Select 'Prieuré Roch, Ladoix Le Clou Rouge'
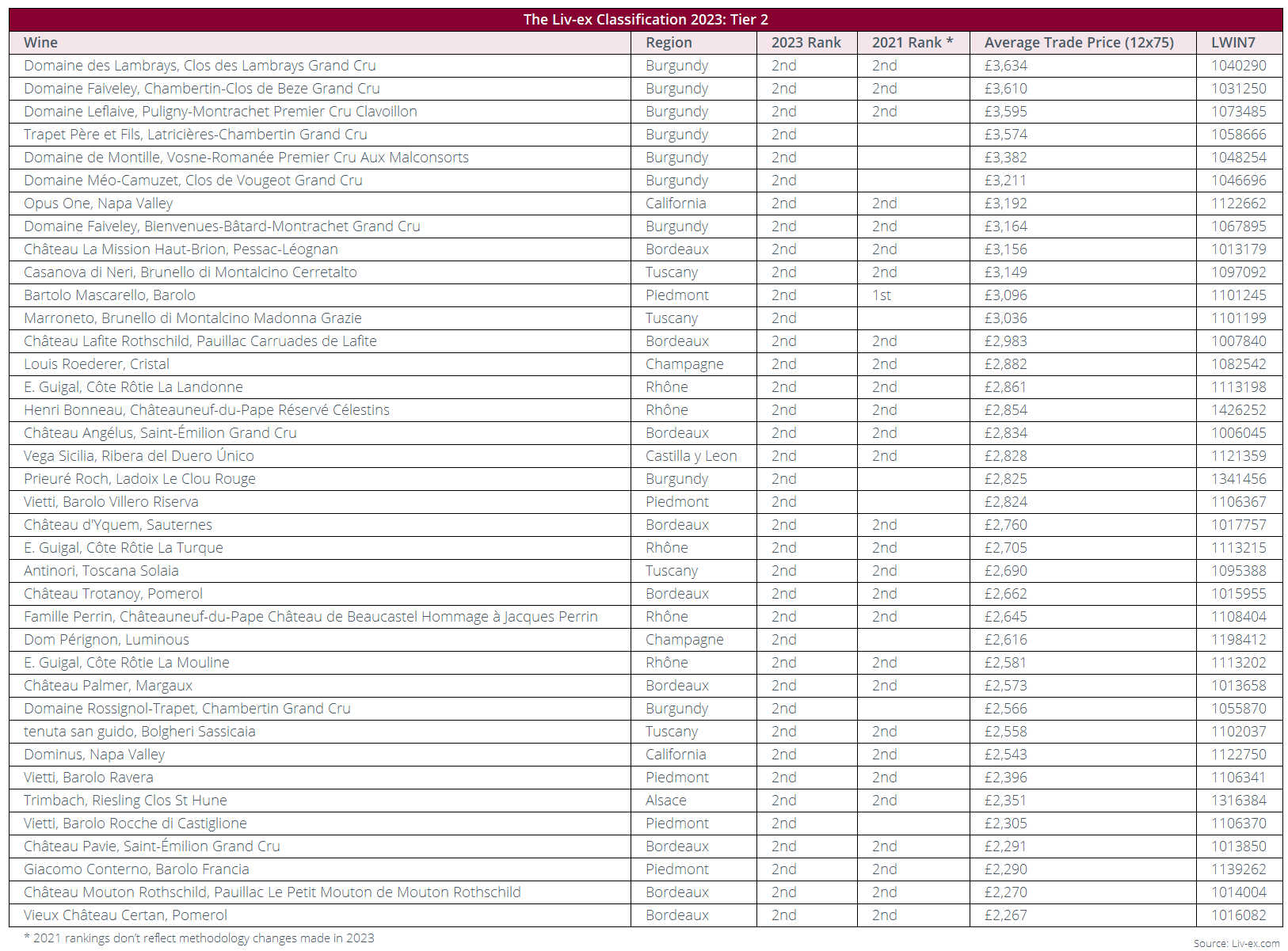 (x=139, y=479)
